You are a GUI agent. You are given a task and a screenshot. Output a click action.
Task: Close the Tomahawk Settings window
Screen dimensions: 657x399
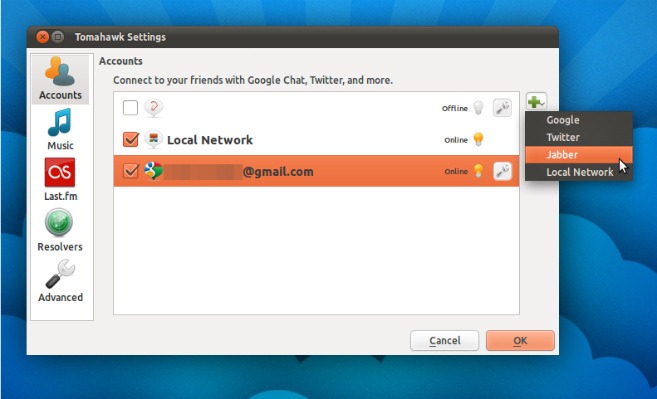coord(42,37)
